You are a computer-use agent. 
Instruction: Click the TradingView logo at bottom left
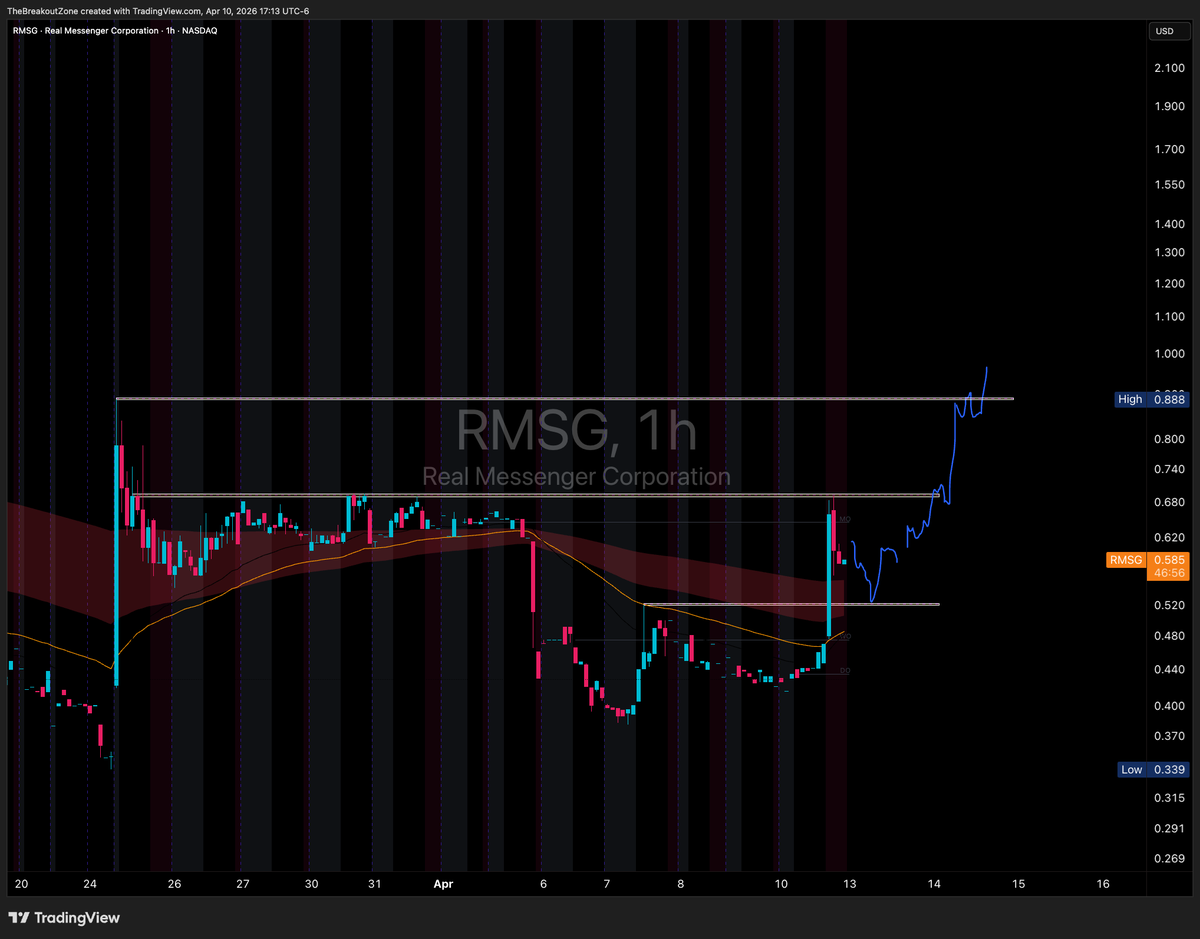click(64, 917)
